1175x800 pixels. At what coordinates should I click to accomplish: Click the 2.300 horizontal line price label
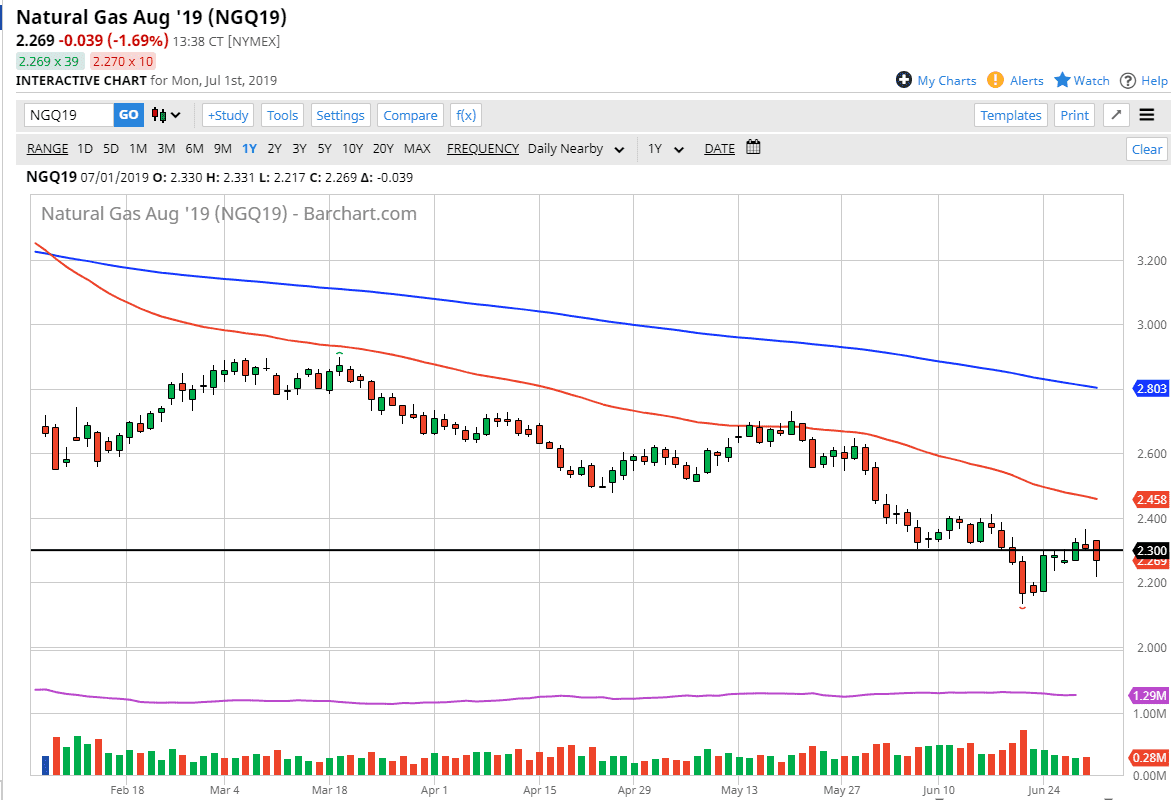click(x=1151, y=551)
